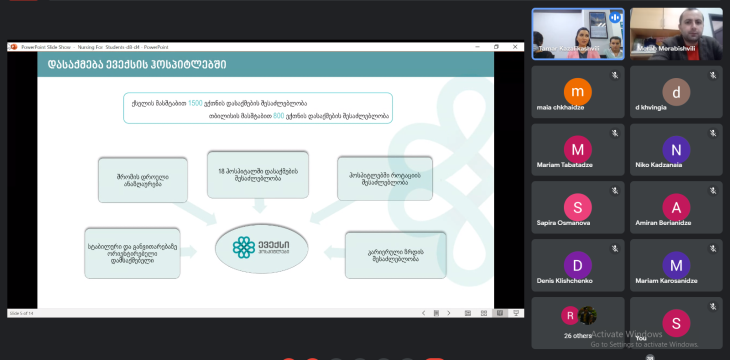Click purple 'D' avatar of Denis Klishchenko
730x360 pixels.
(x=578, y=265)
